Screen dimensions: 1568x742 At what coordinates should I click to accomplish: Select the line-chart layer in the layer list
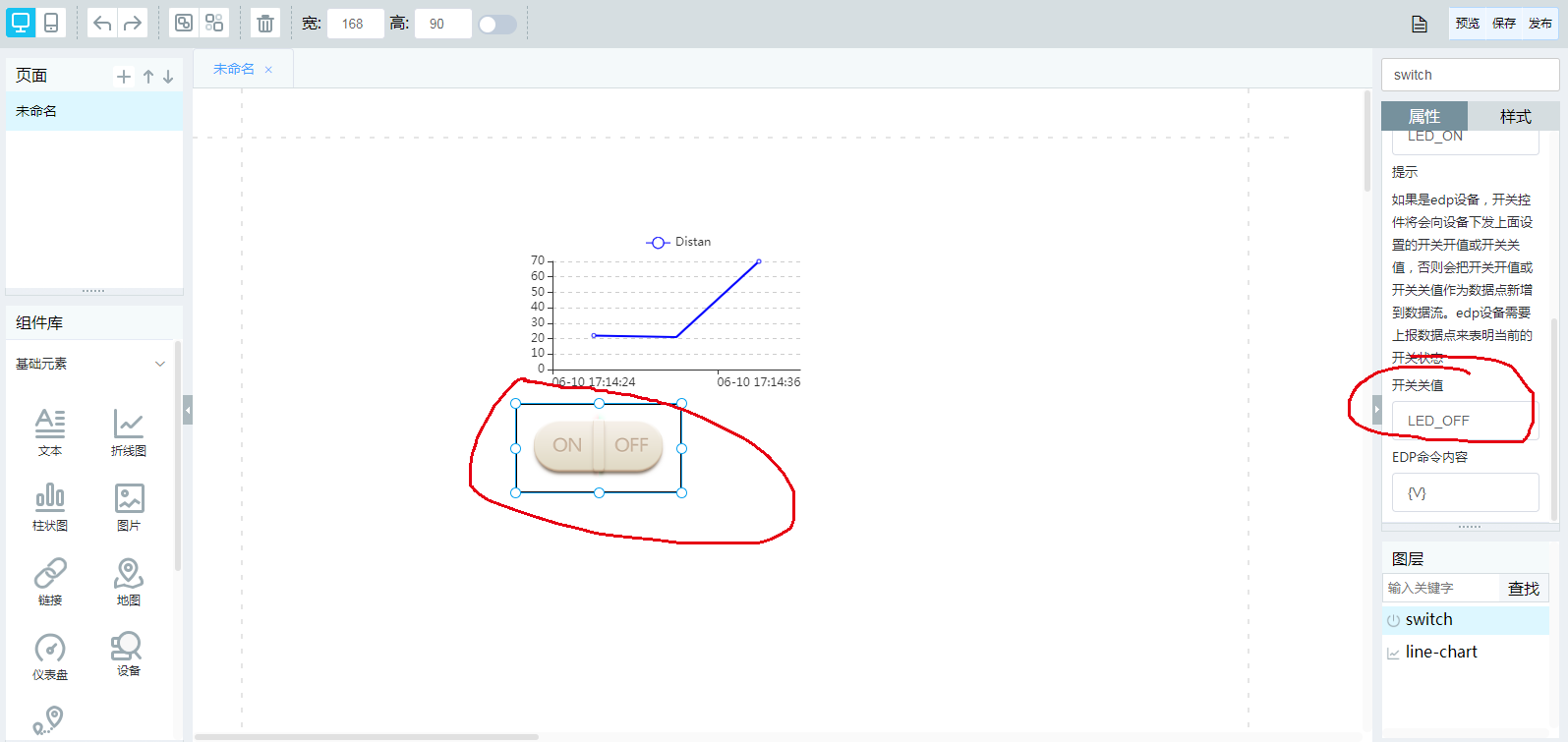(1465, 653)
